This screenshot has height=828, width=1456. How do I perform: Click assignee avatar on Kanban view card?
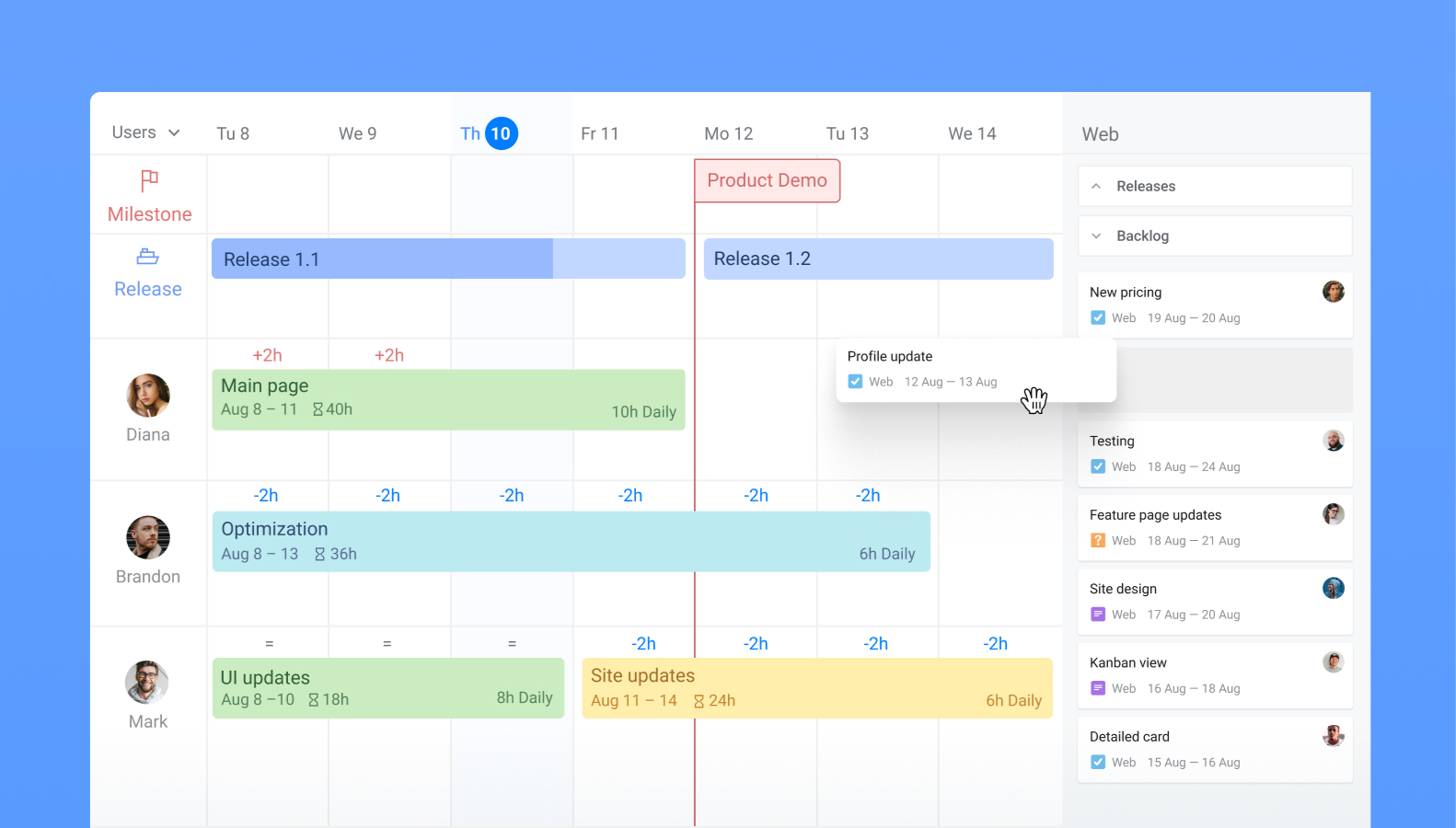pos(1334,661)
